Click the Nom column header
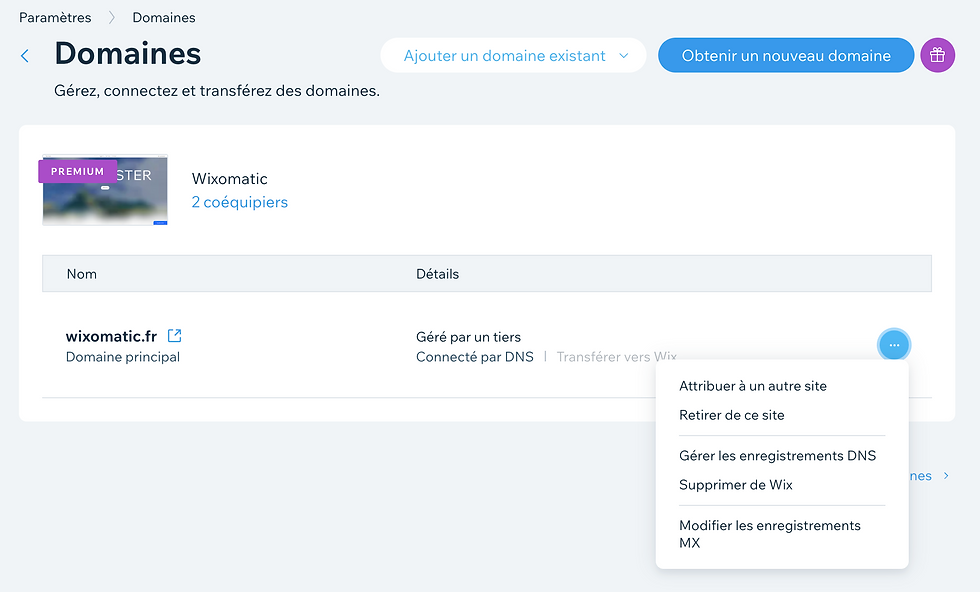The height and width of the screenshot is (592, 980). (x=82, y=274)
